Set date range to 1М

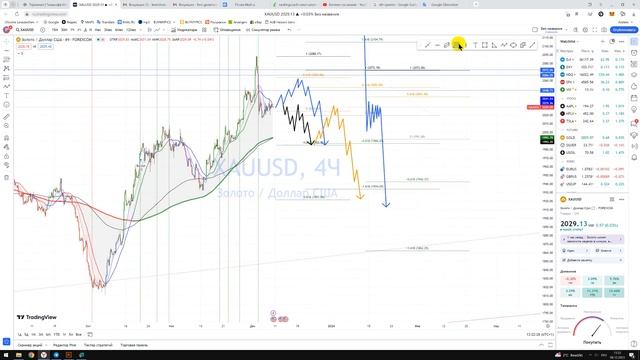[33, 335]
